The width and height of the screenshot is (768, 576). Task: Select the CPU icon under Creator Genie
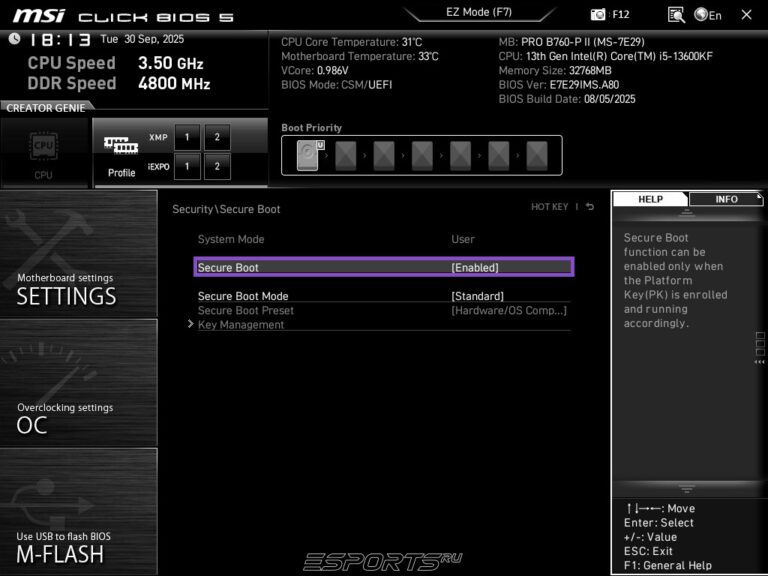tap(44, 153)
